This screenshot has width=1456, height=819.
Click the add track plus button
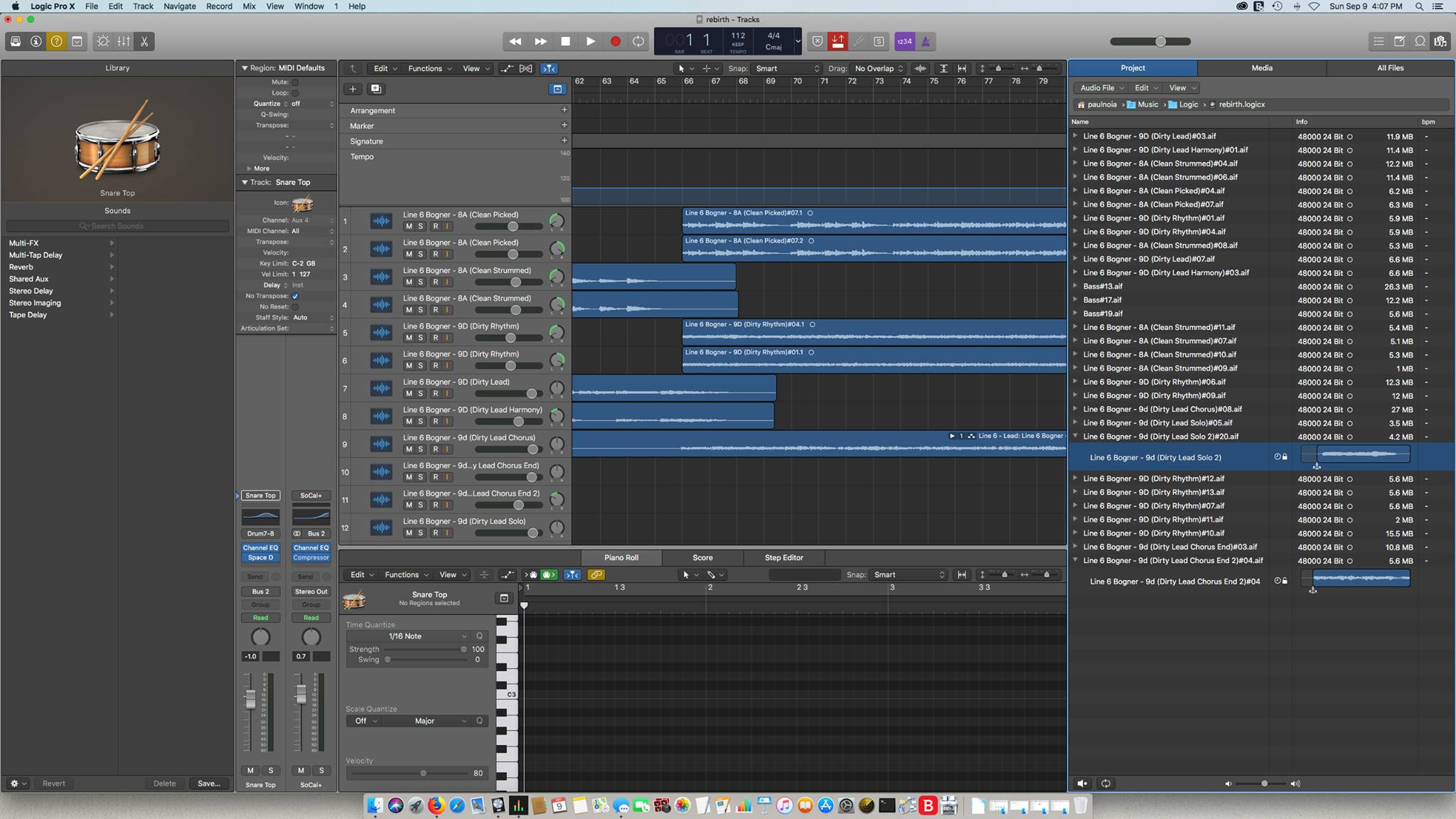(353, 89)
